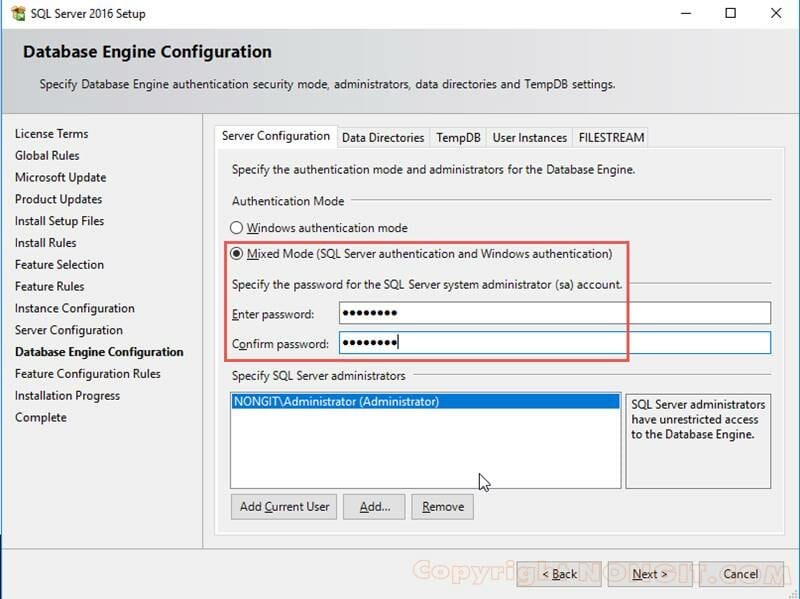Select NONGIT\Administrator in the administrators list

[x=340, y=399]
